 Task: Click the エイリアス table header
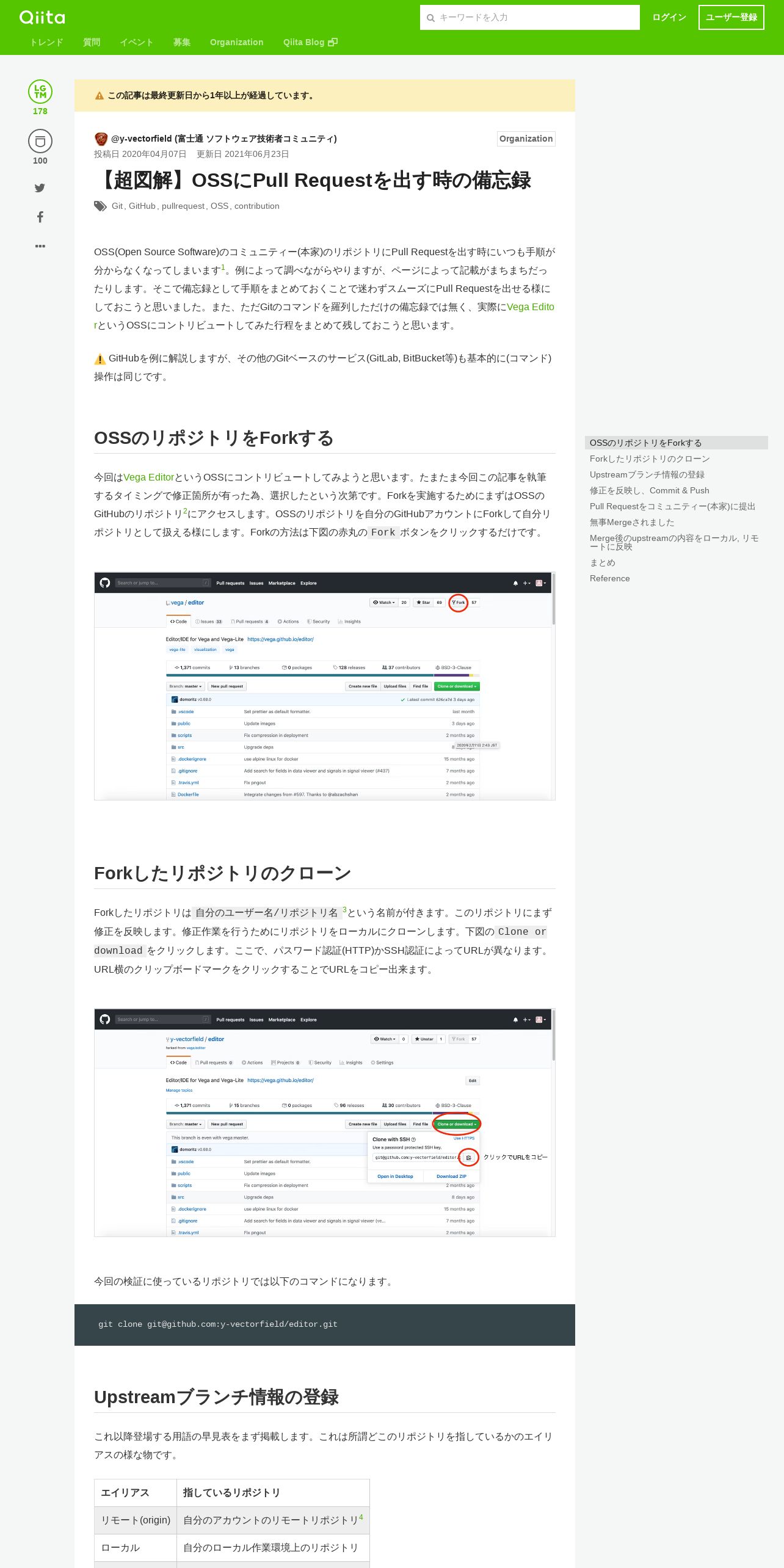click(x=136, y=1493)
